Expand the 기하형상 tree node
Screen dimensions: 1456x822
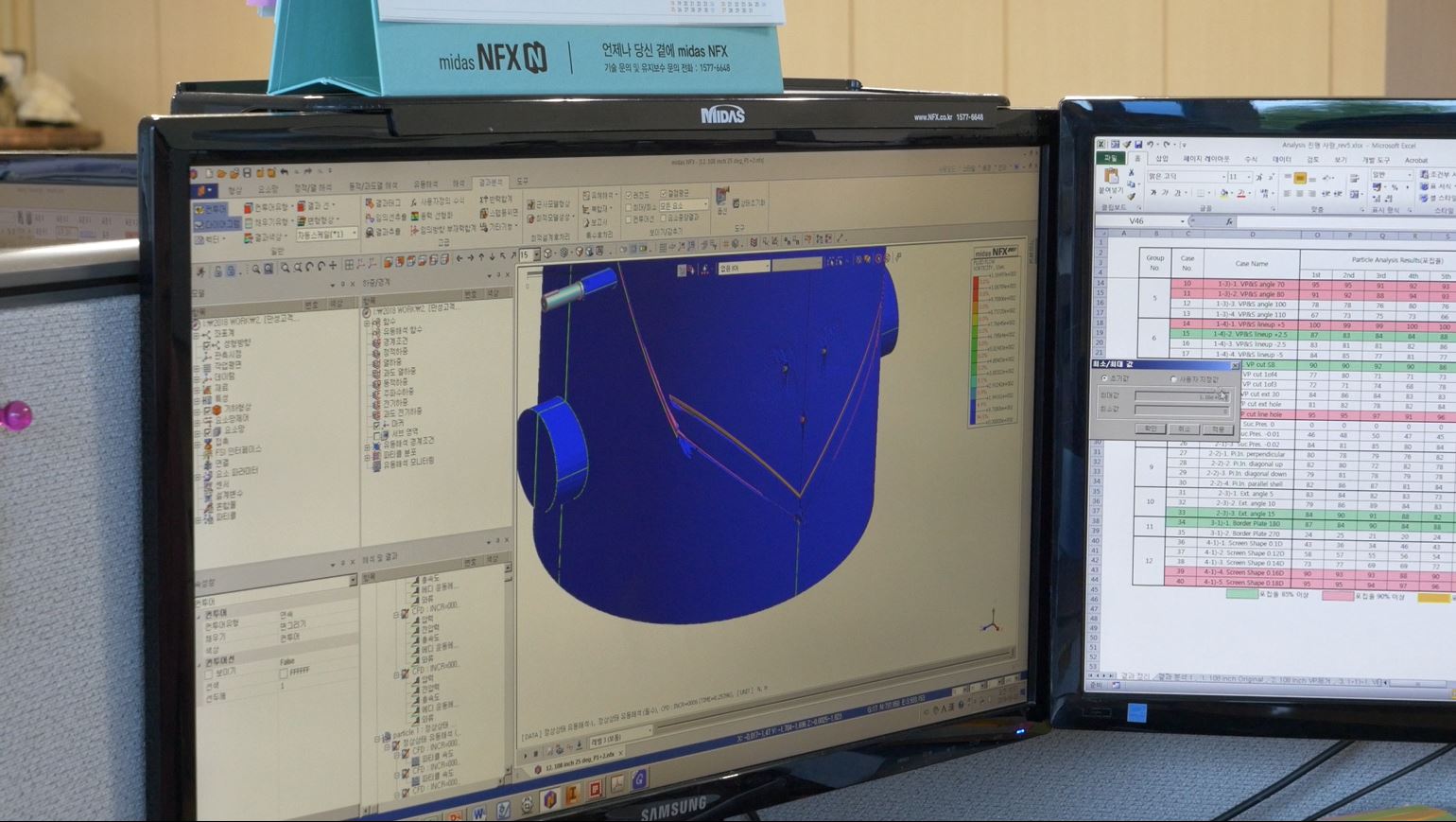(197, 410)
